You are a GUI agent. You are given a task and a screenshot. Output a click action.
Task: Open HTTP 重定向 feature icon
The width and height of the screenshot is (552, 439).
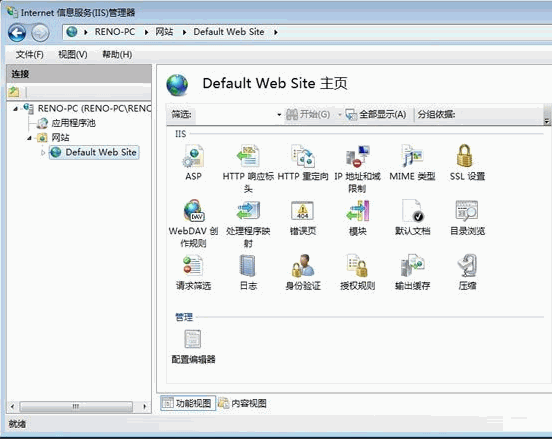point(303,156)
